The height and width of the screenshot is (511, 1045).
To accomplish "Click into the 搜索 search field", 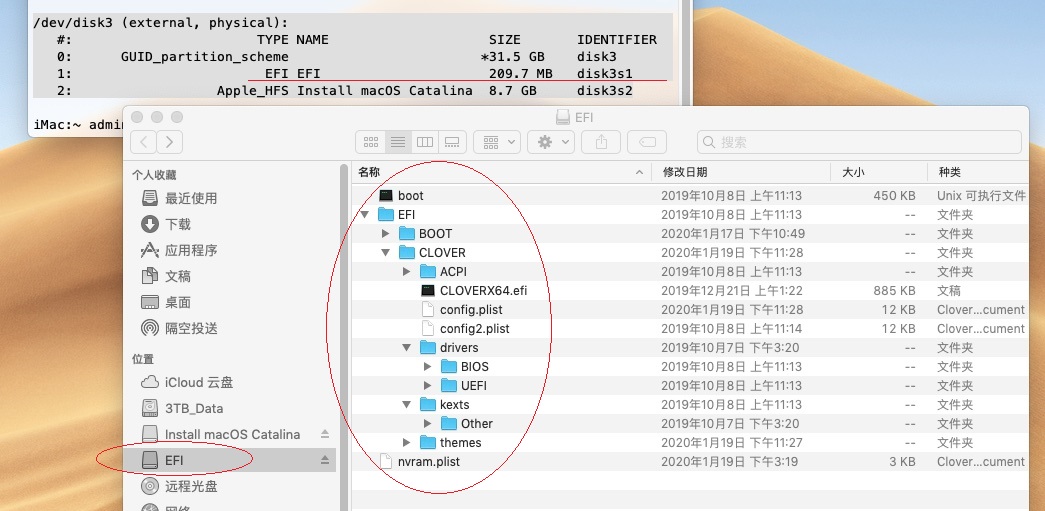I will coord(859,142).
